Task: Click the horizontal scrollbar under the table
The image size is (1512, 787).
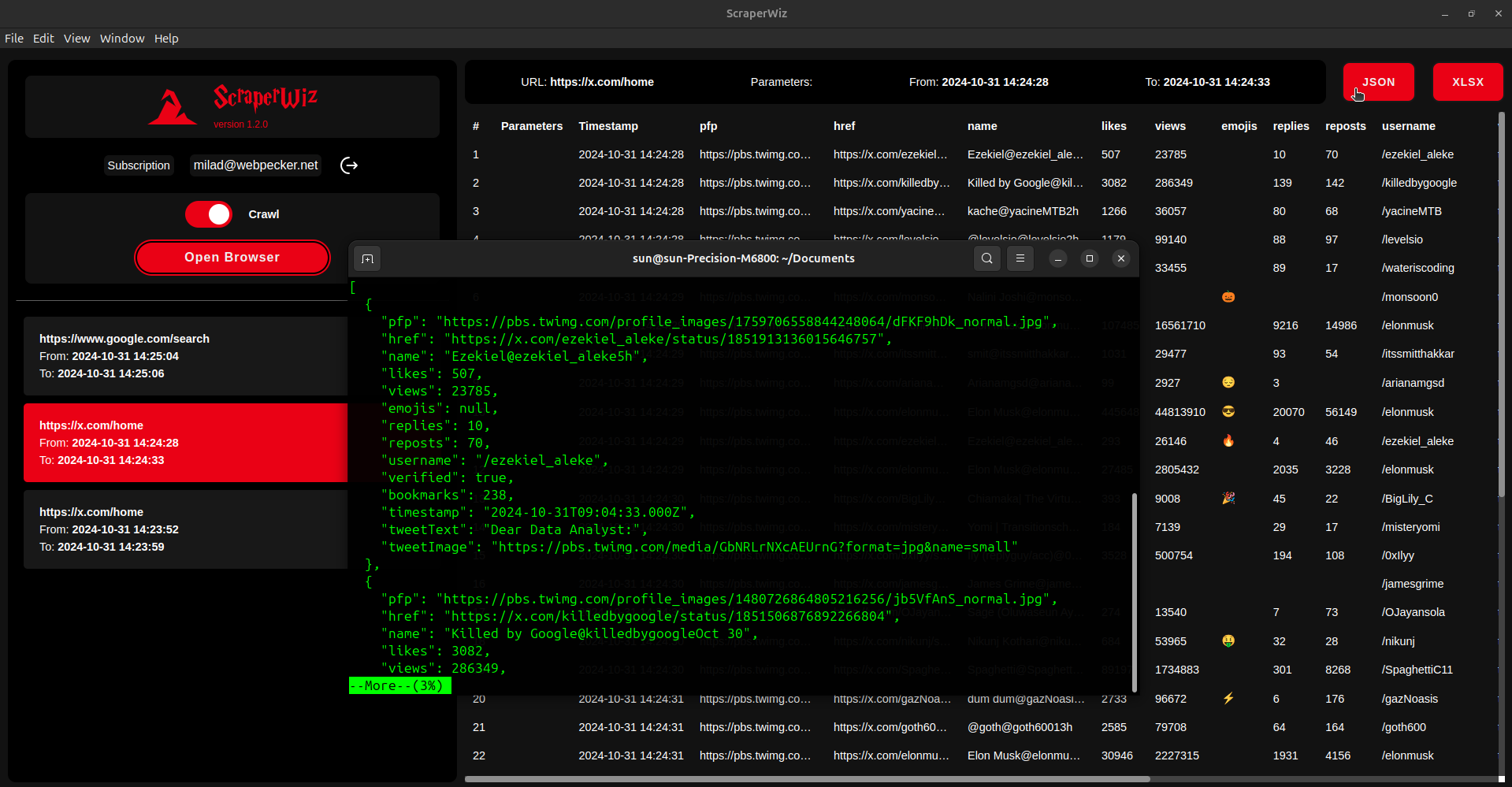Action: pyautogui.click(x=807, y=779)
